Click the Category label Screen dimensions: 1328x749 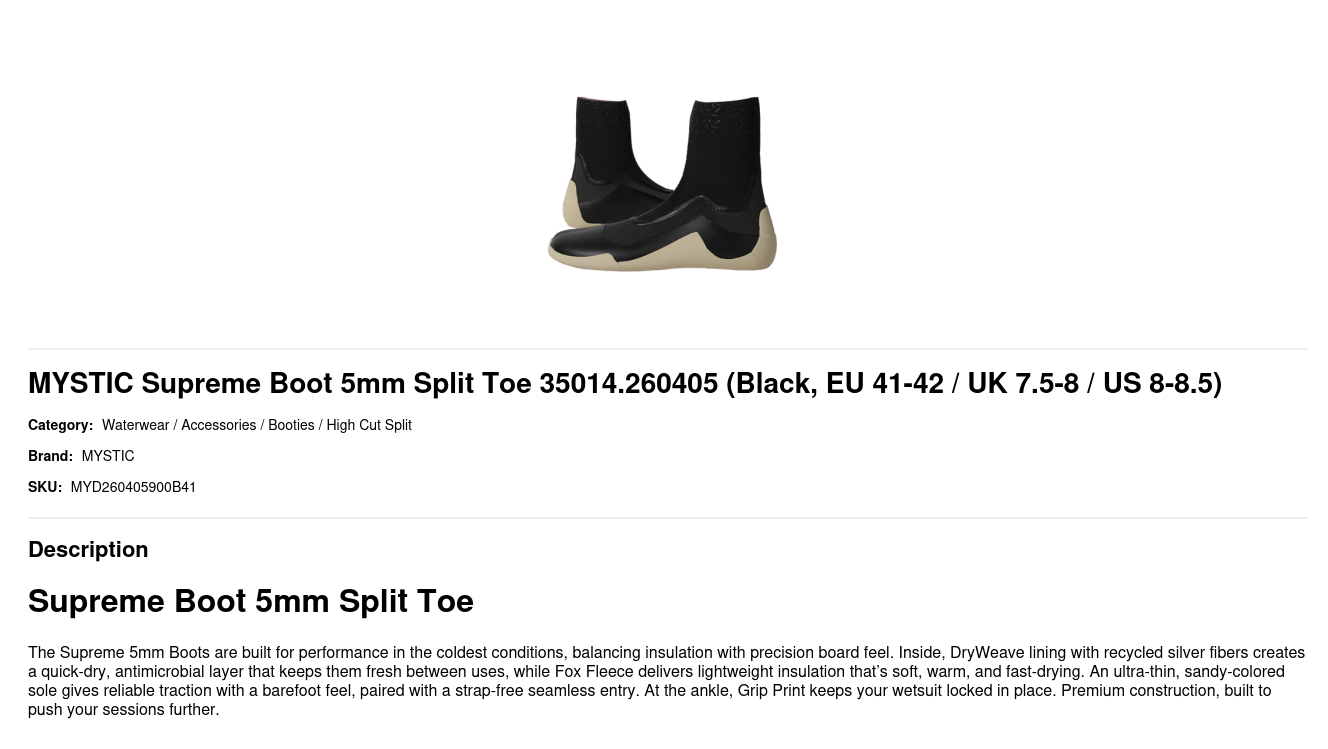click(60, 425)
